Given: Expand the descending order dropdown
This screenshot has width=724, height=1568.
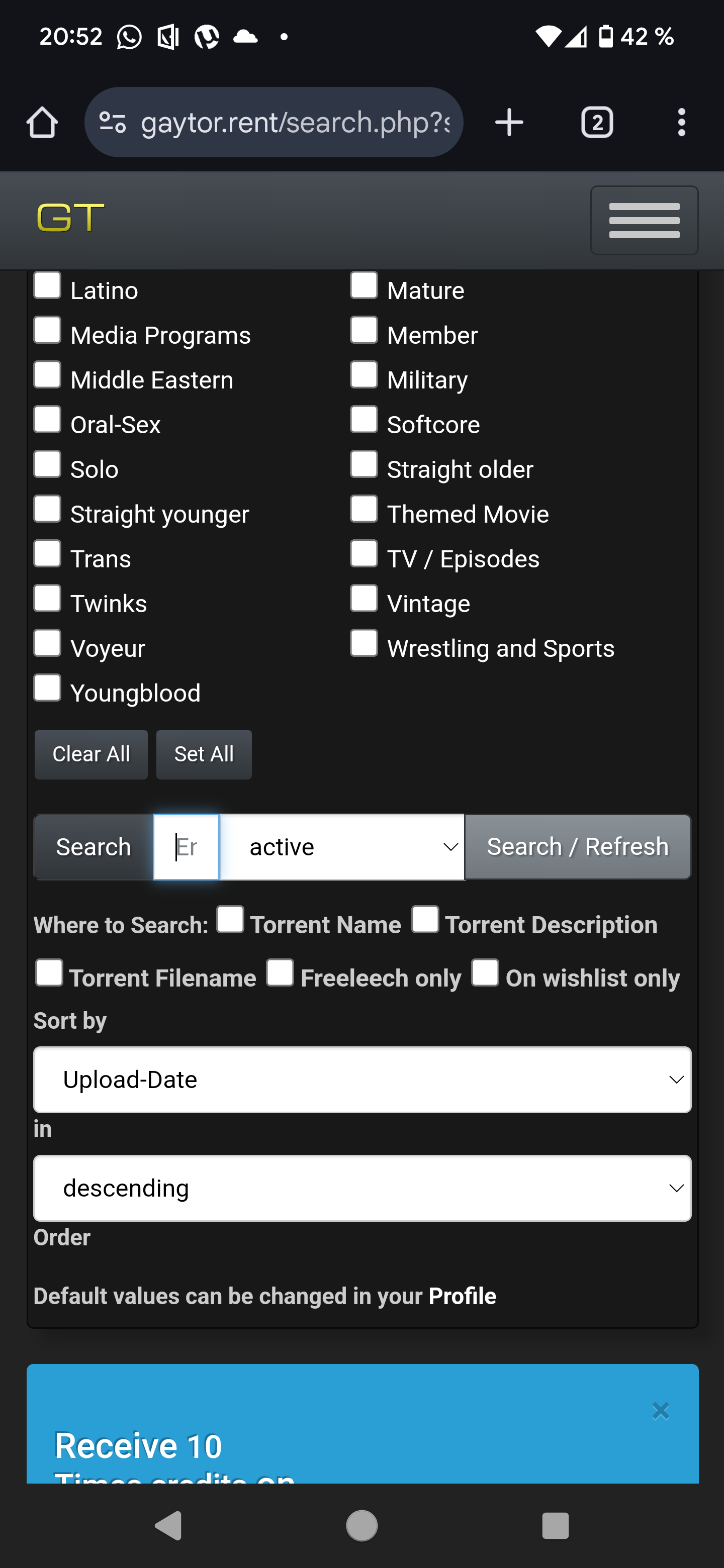Looking at the screenshot, I should 363,1188.
